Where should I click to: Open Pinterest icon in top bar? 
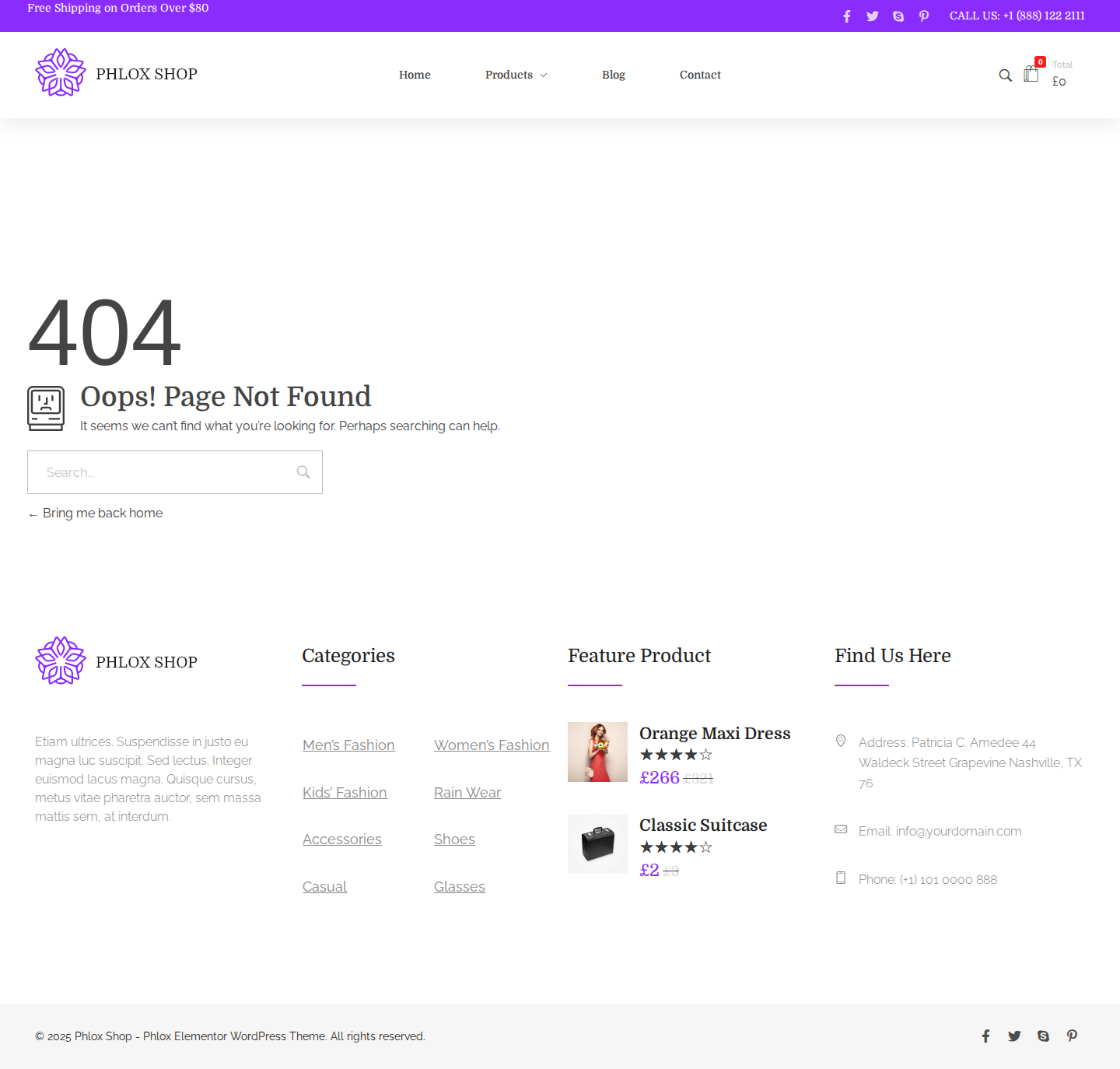(x=924, y=16)
